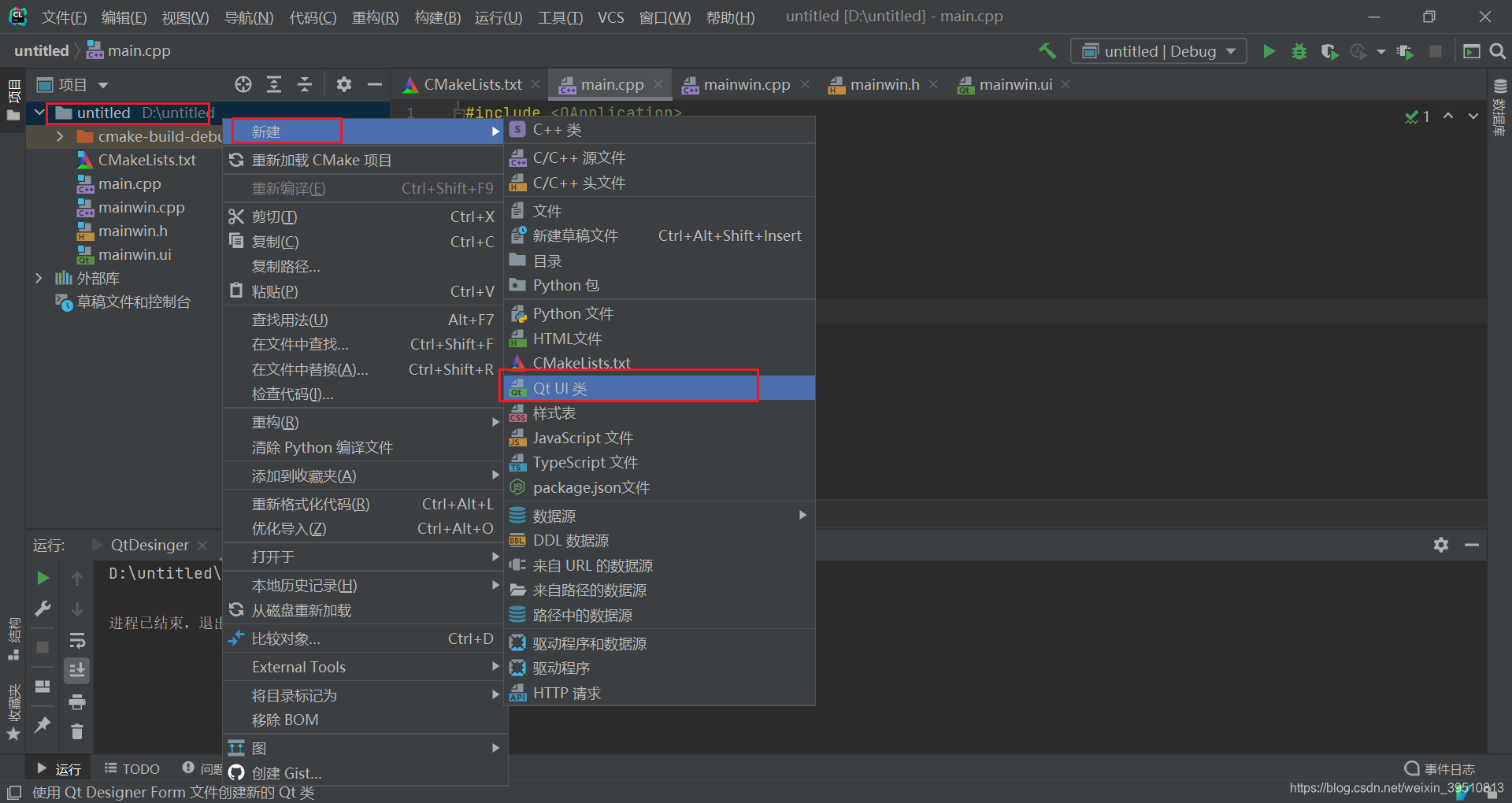Select 样式表 in the submenu
This screenshot has width=1512, height=803.
click(659, 413)
